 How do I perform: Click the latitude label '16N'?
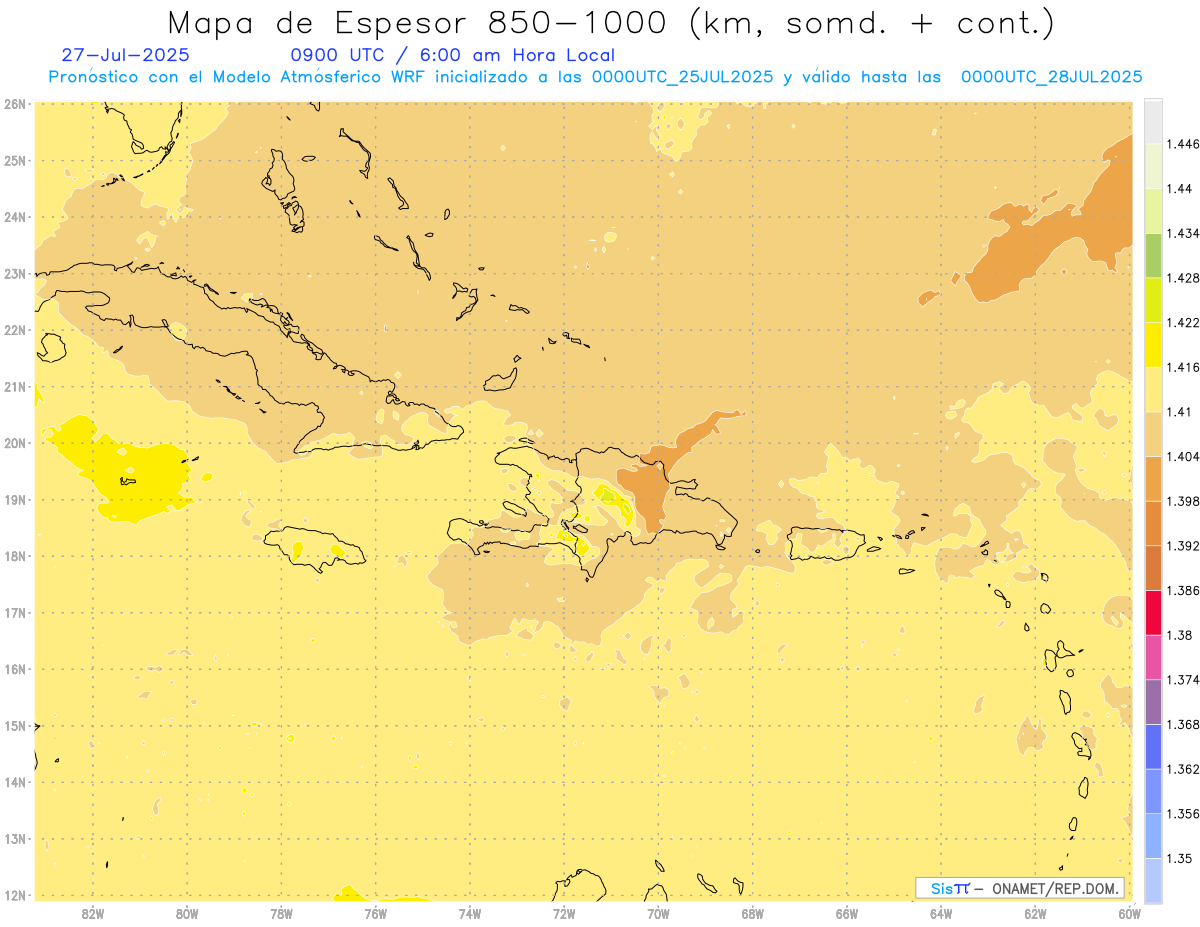click(15, 669)
